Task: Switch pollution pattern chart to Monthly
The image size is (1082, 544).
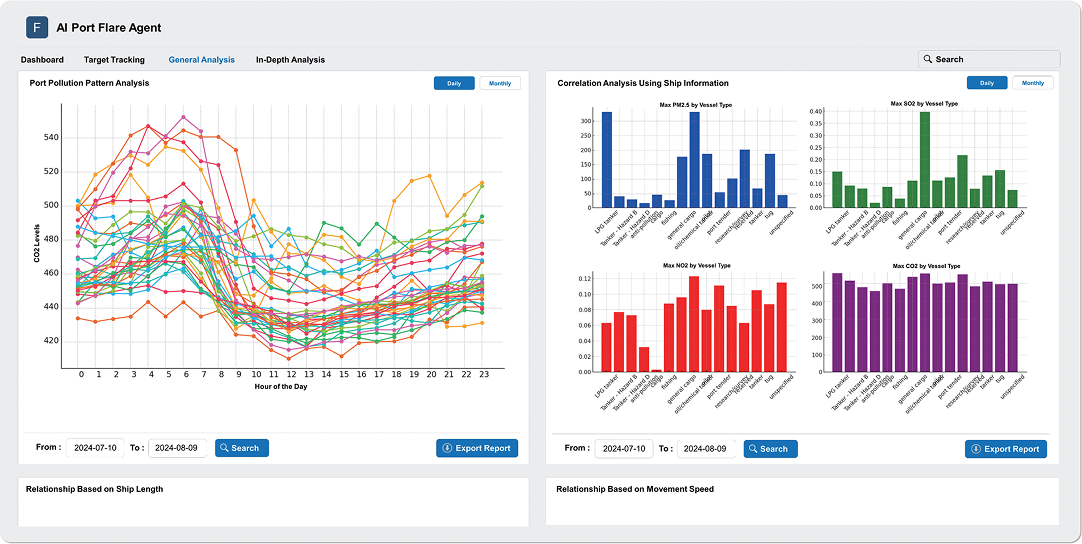Action: point(499,83)
